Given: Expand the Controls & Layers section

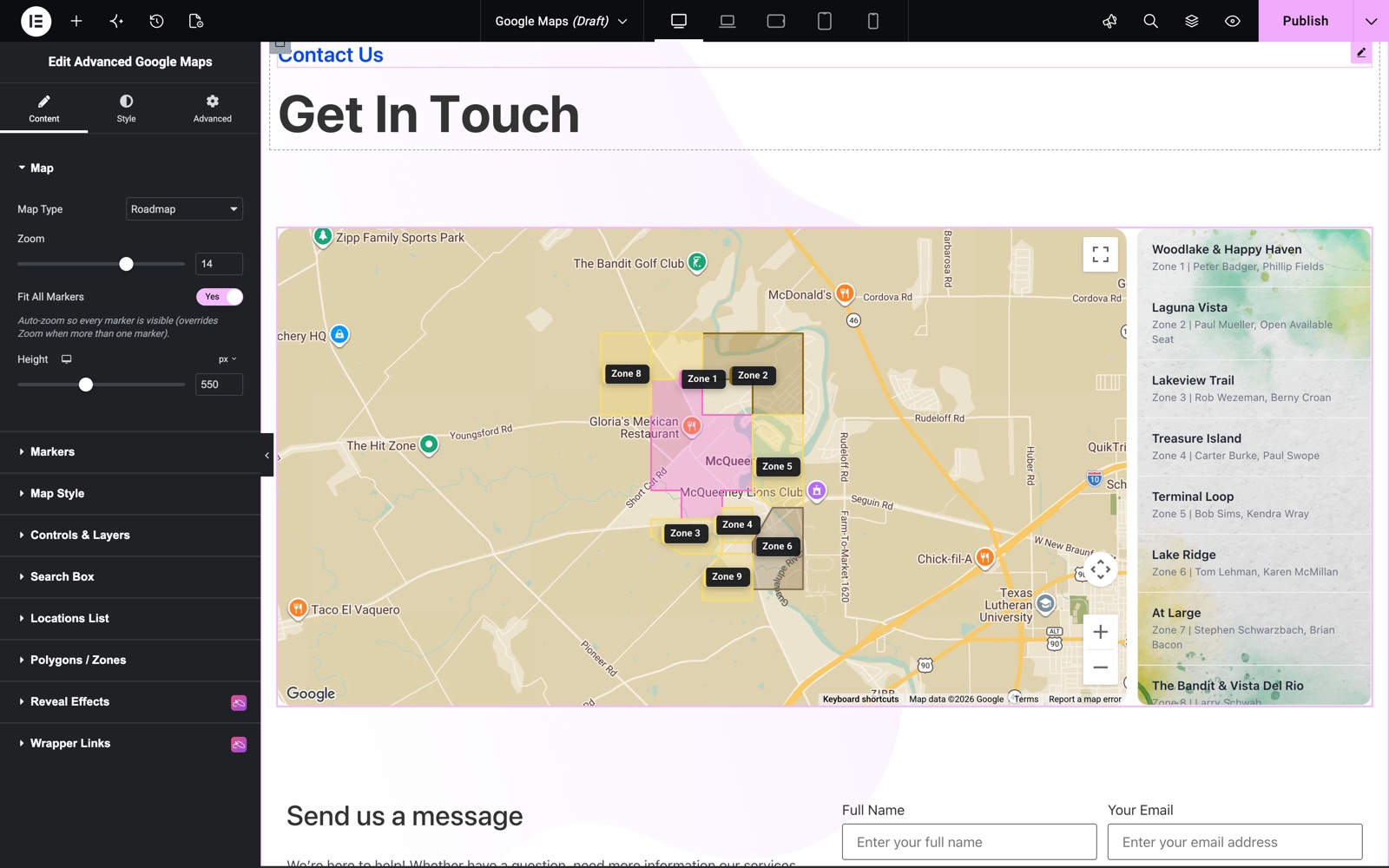Looking at the screenshot, I should pos(130,536).
